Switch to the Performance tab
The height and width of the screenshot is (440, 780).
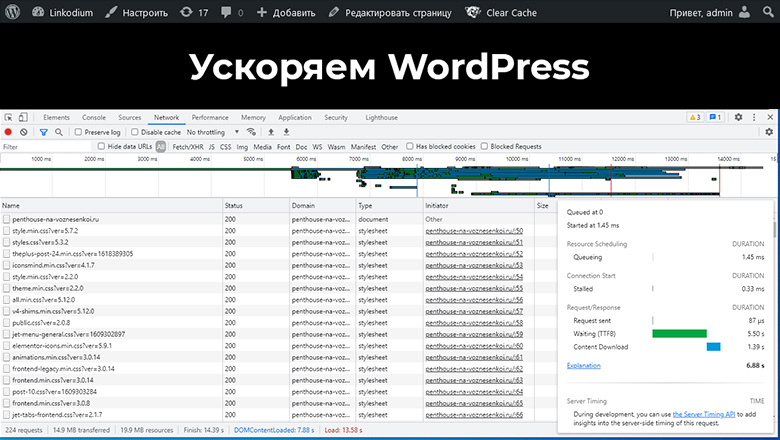coord(210,118)
